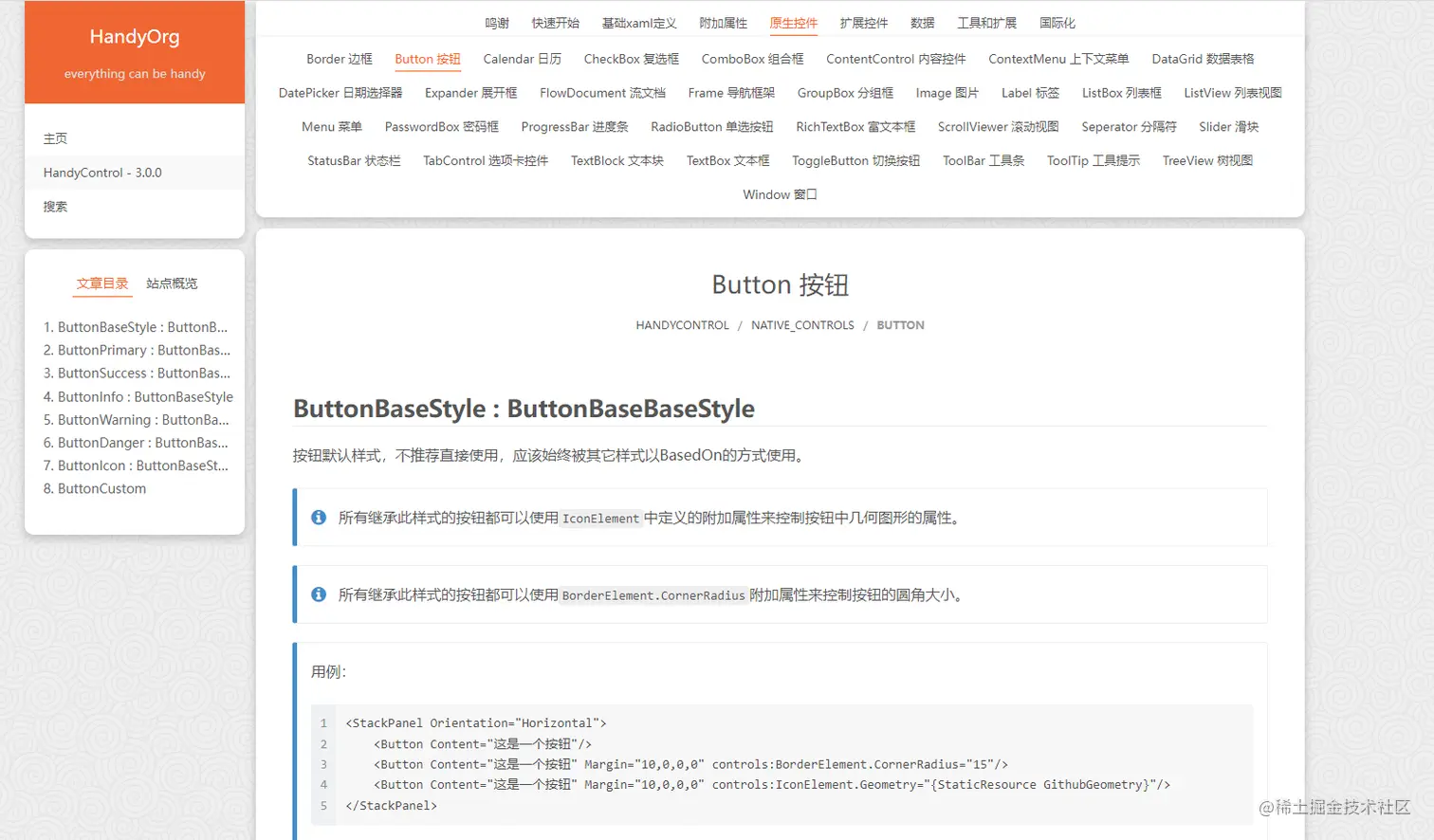The width and height of the screenshot is (1434, 840).
Task: Click HANDYCONTROL breadcrumb
Action: coord(683,325)
